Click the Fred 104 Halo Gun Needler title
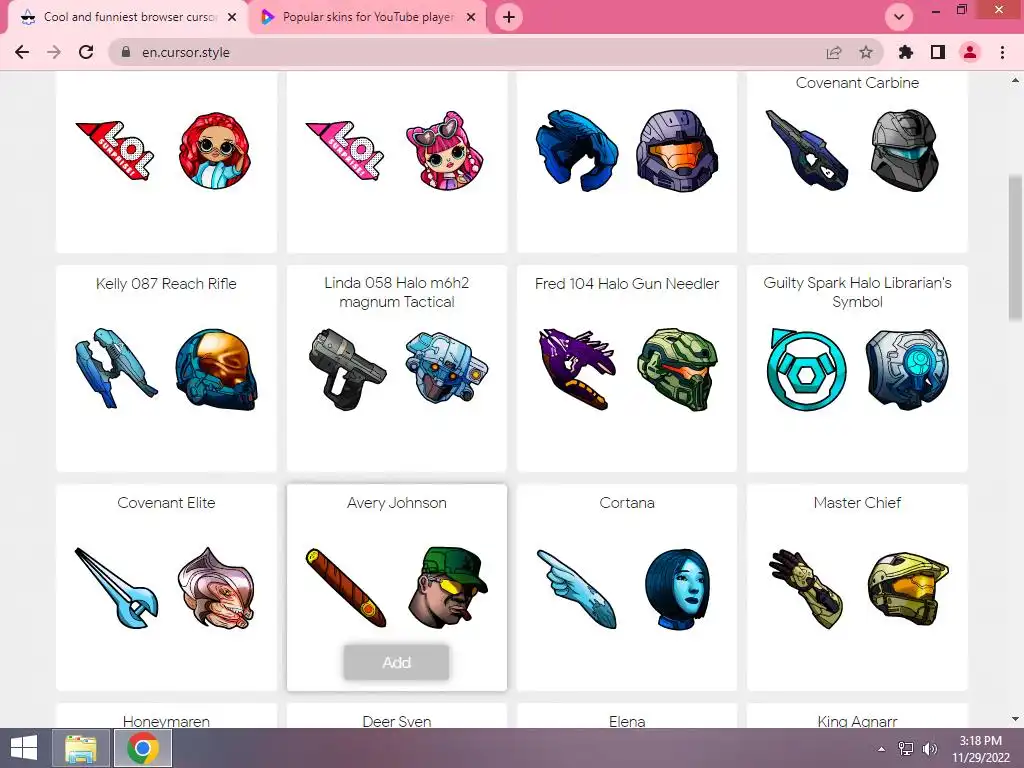The height and width of the screenshot is (768, 1024). (x=627, y=284)
